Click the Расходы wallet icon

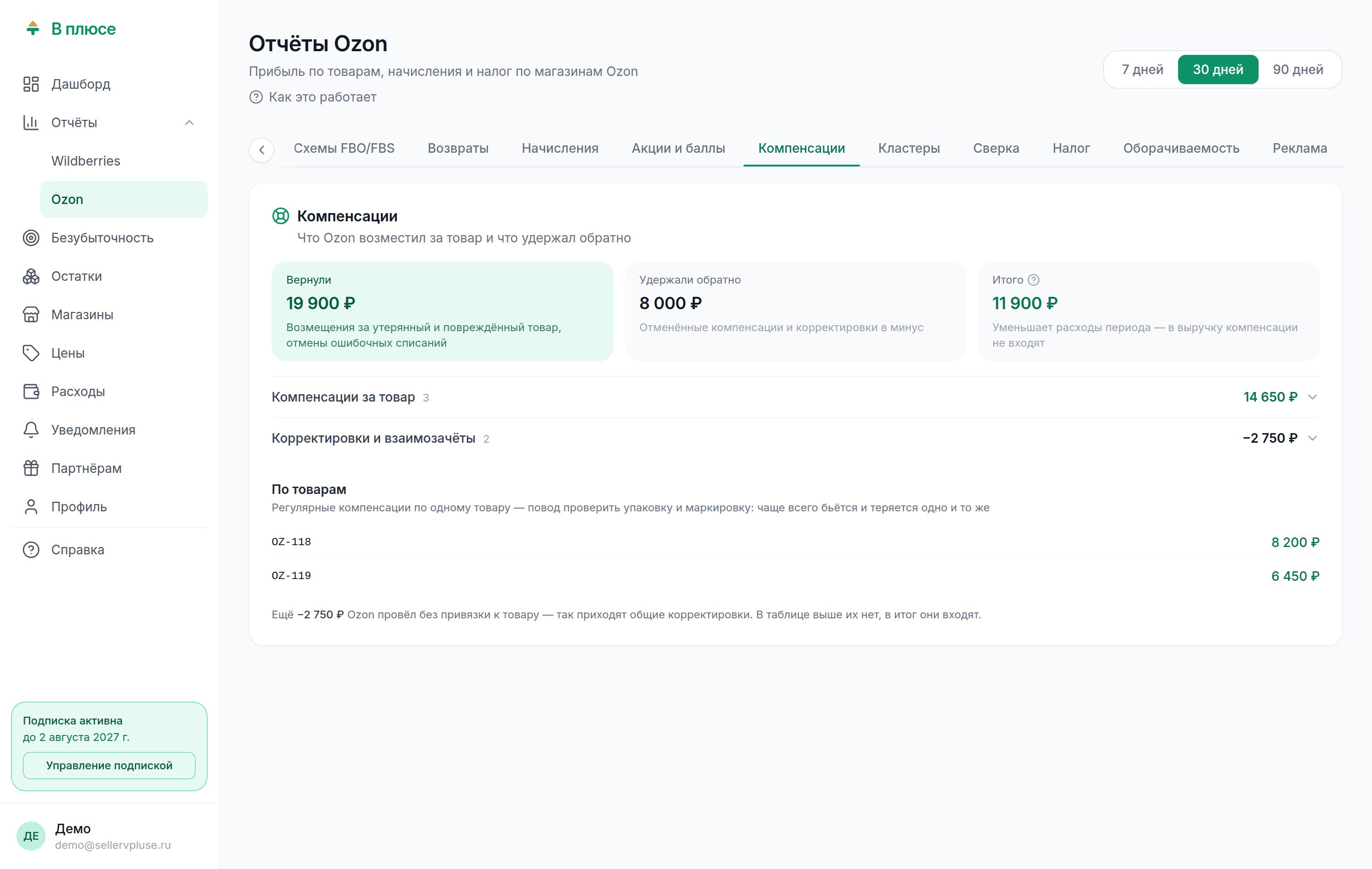click(x=31, y=392)
